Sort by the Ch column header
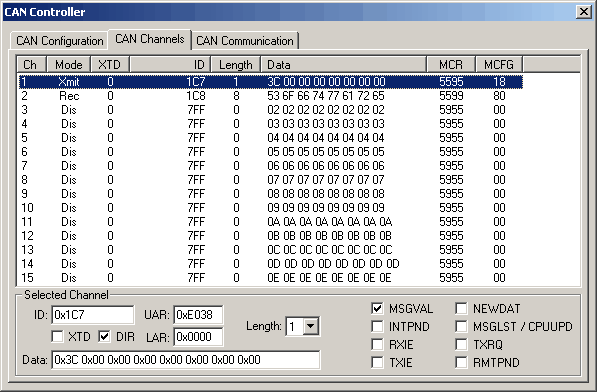The height and width of the screenshot is (392, 597). point(30,65)
